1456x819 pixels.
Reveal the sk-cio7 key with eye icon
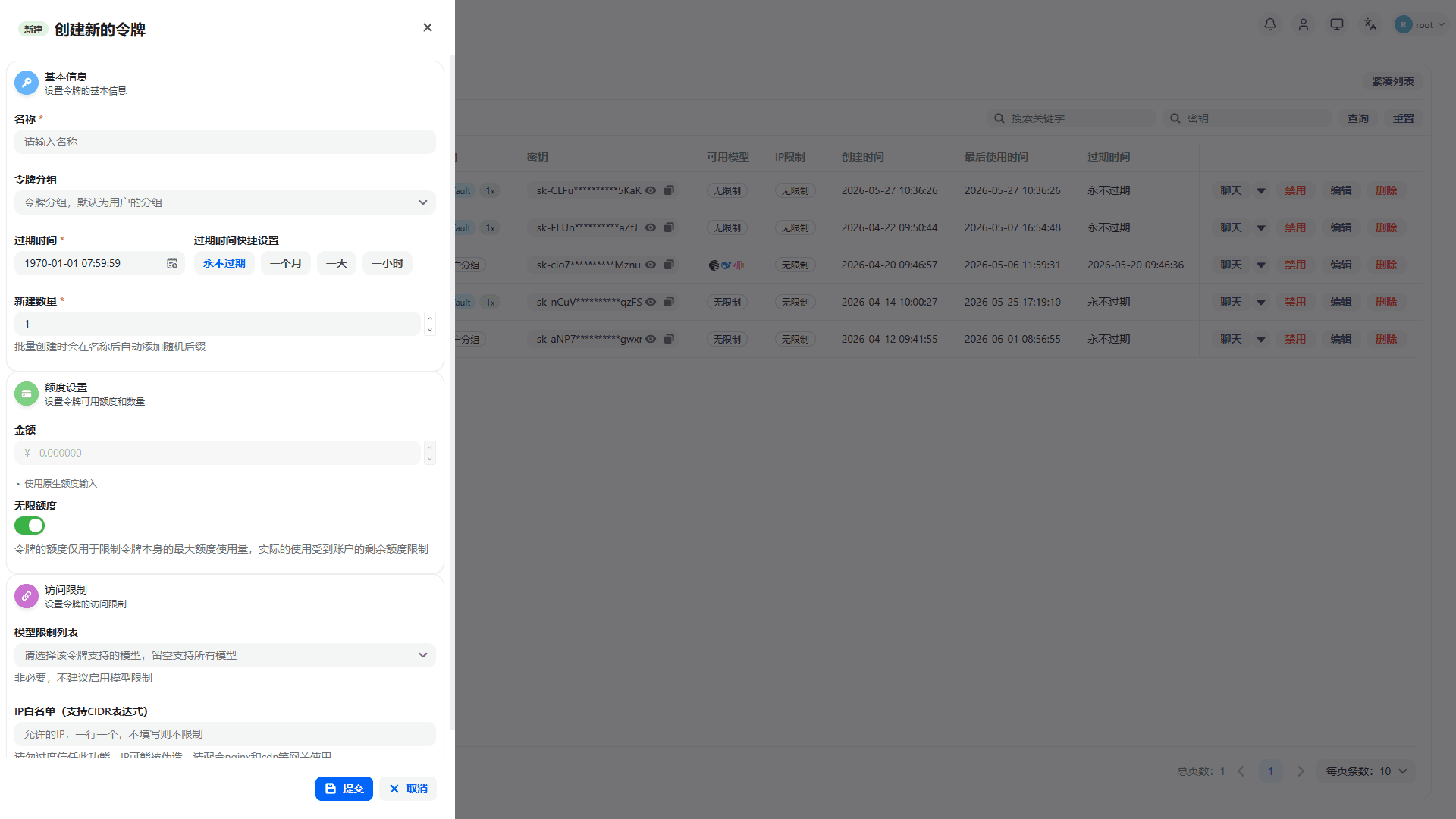651,265
